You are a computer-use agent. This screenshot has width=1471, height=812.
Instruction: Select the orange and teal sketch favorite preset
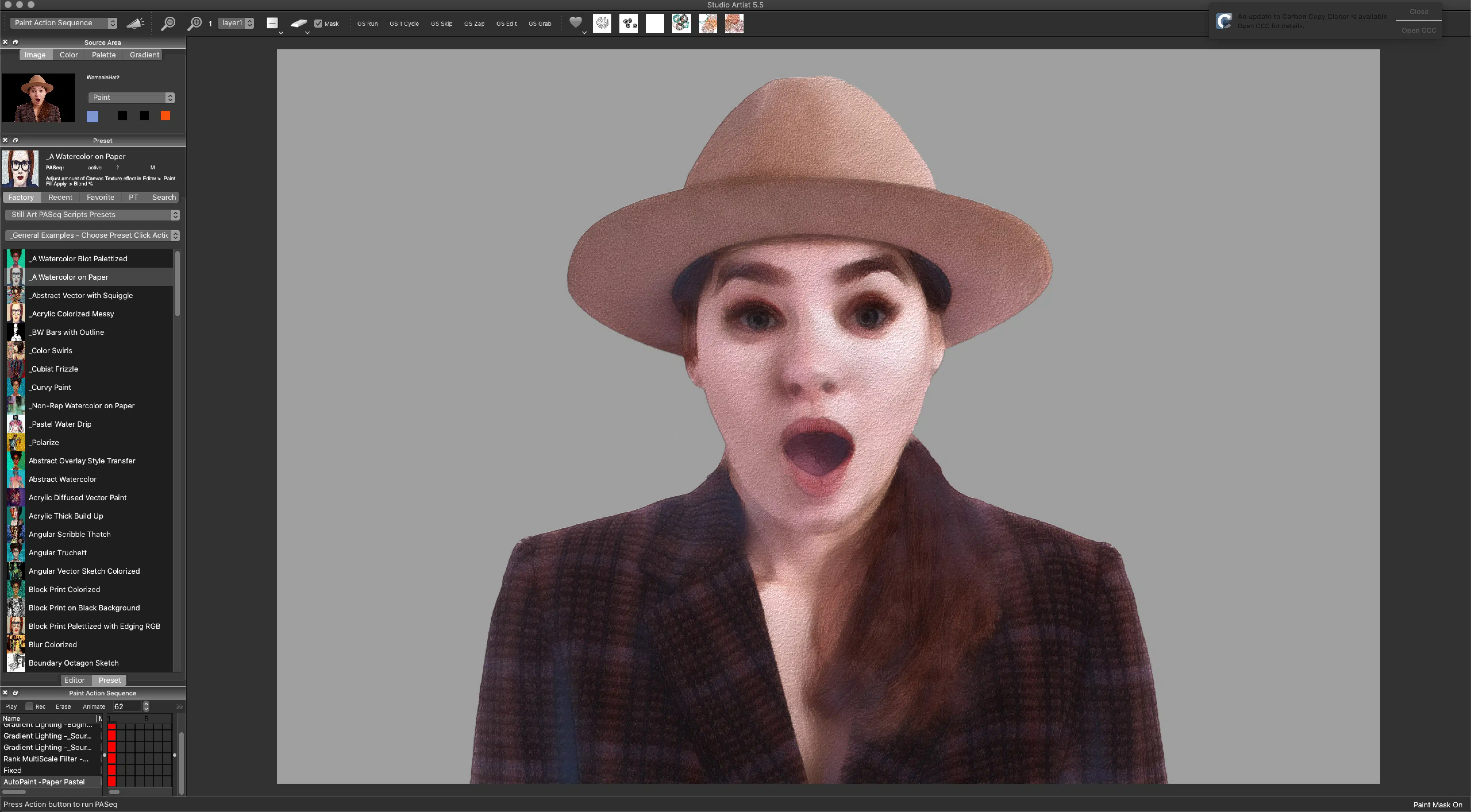coord(708,23)
